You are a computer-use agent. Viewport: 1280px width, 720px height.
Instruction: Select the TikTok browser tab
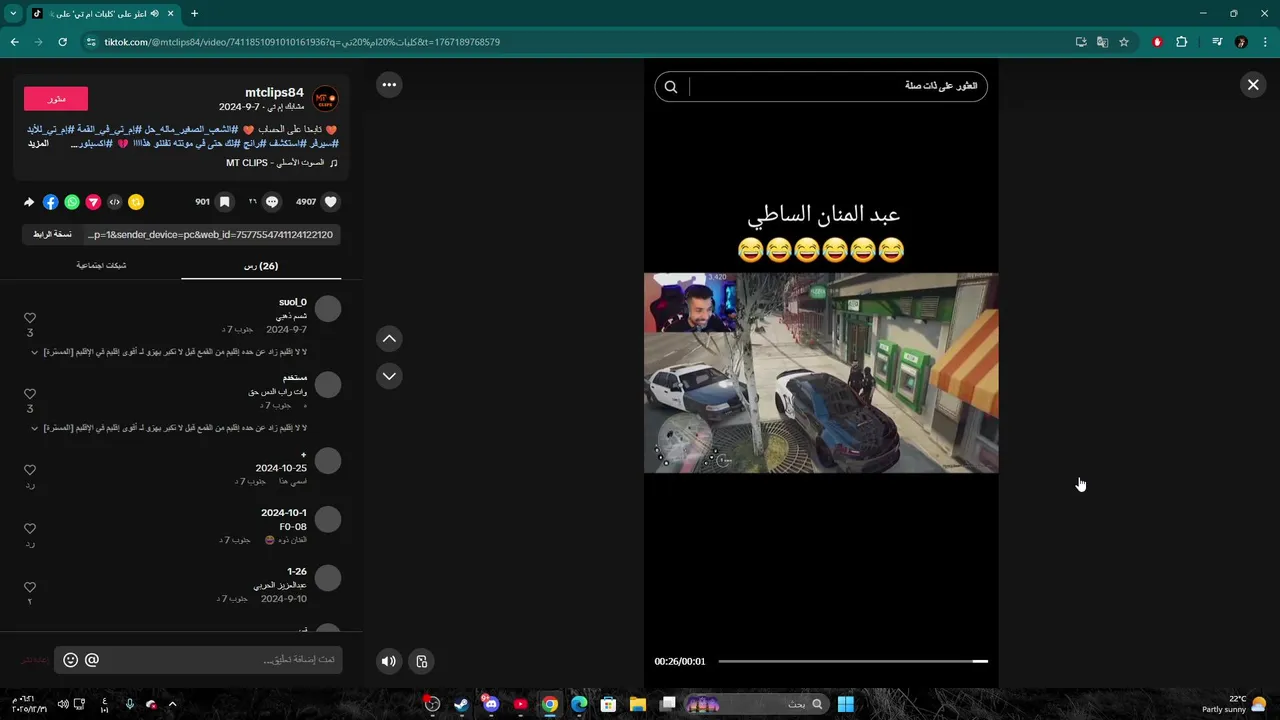pos(102,13)
